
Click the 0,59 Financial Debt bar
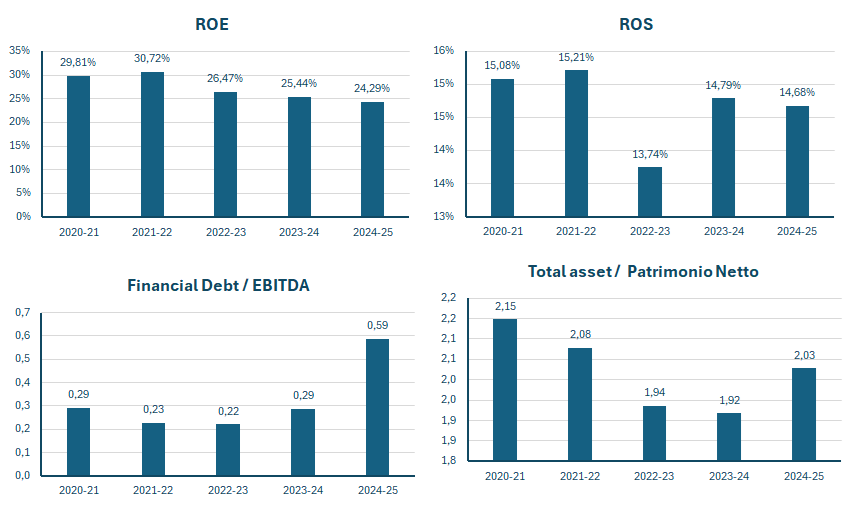pos(377,407)
